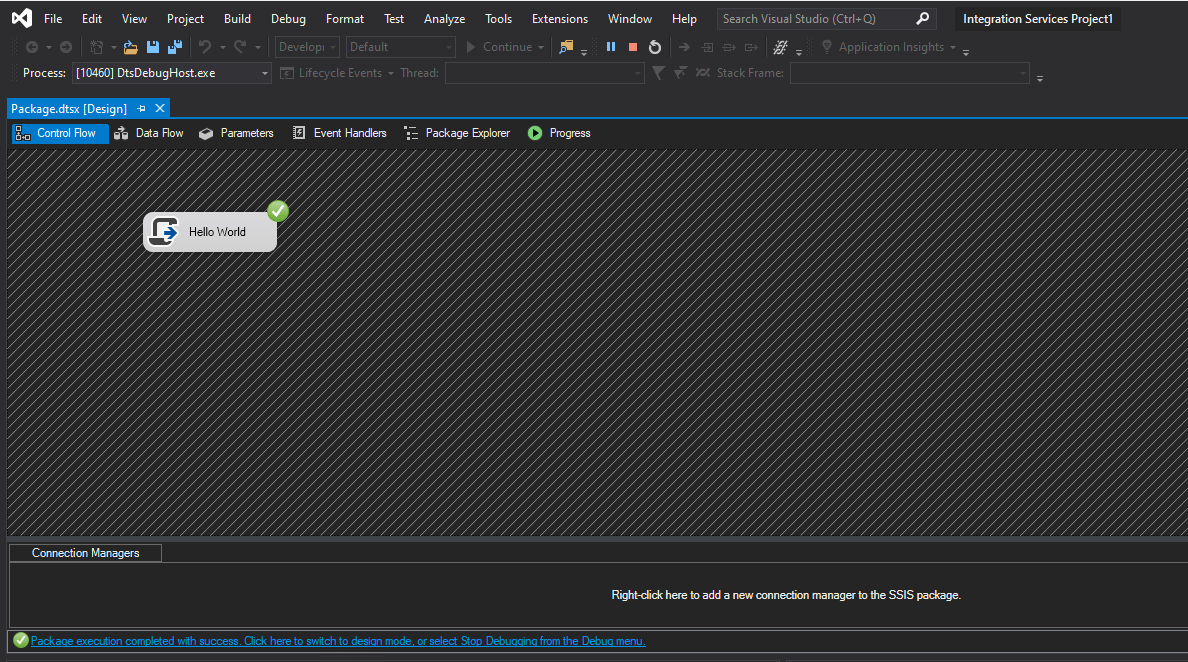This screenshot has height=662, width=1188.
Task: Open the Process dropdown for DtsDebugHost.exe
Action: click(265, 73)
